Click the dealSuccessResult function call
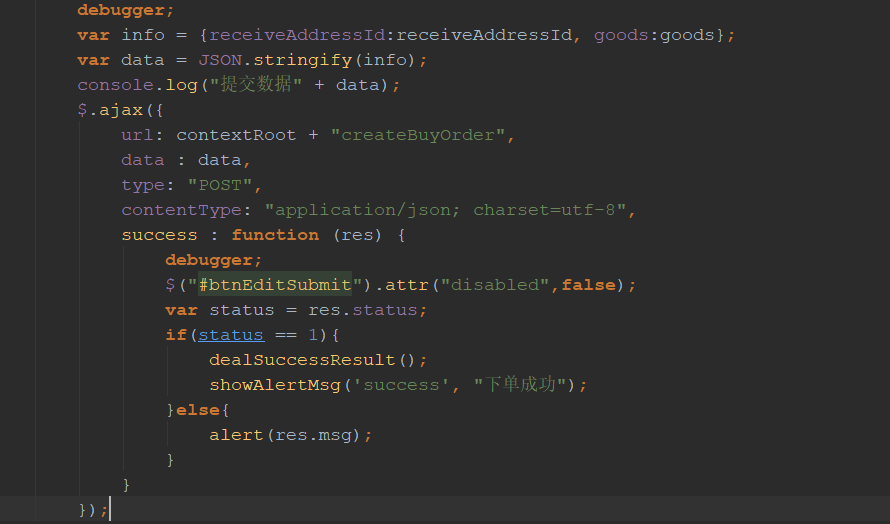The height and width of the screenshot is (524, 890). tap(301, 360)
